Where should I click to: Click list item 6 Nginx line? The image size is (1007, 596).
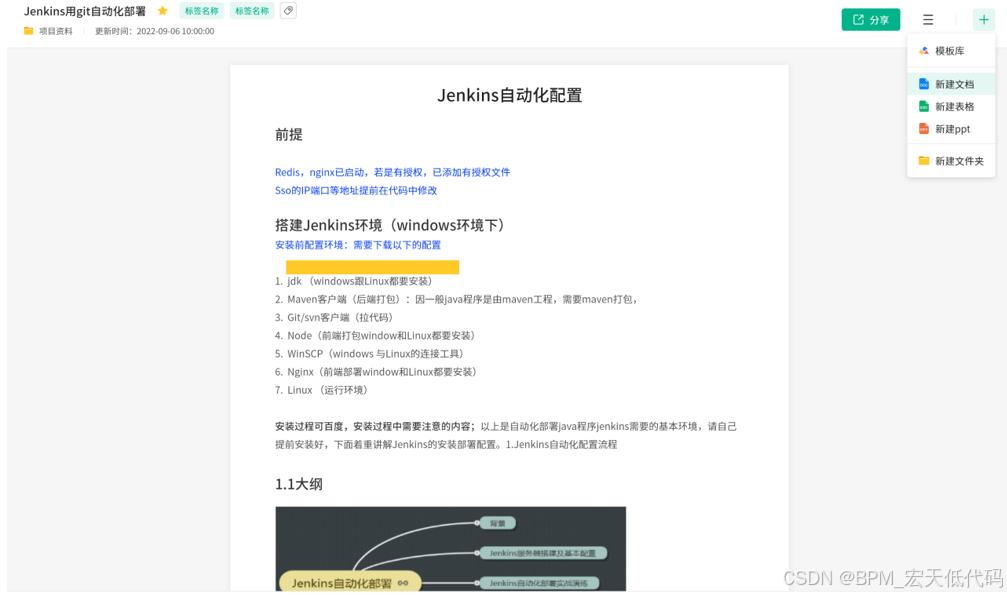click(378, 372)
